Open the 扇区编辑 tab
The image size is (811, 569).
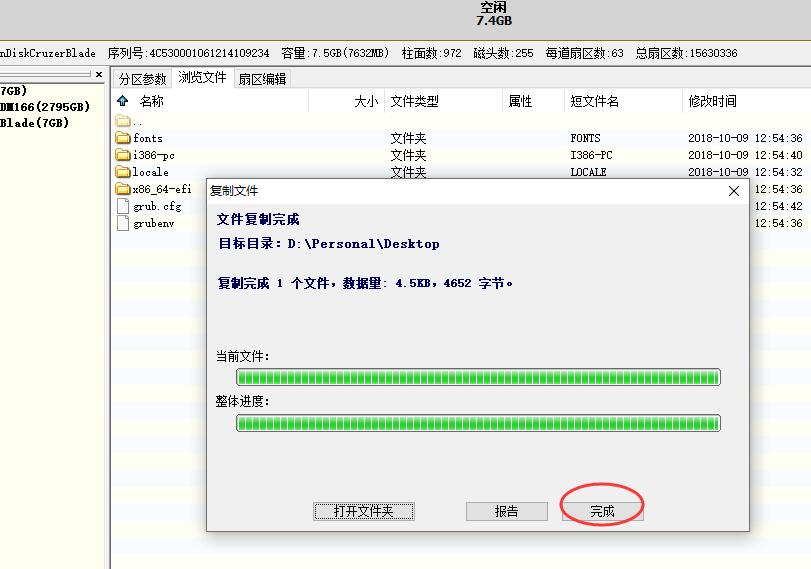point(262,79)
